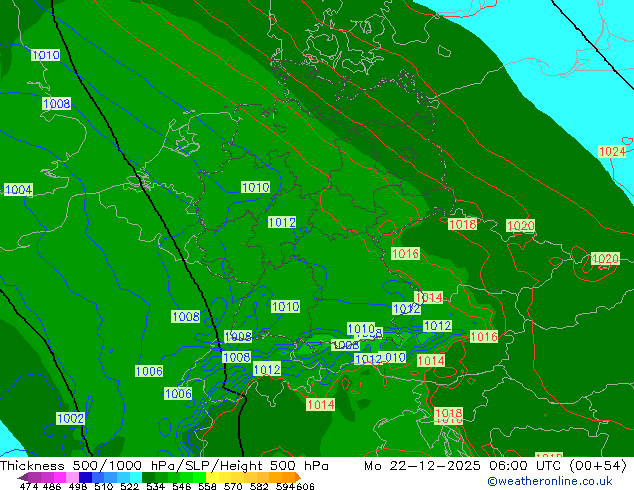Click the darkest green legend swatch
The width and height of the screenshot is (634, 490).
coord(148,477)
